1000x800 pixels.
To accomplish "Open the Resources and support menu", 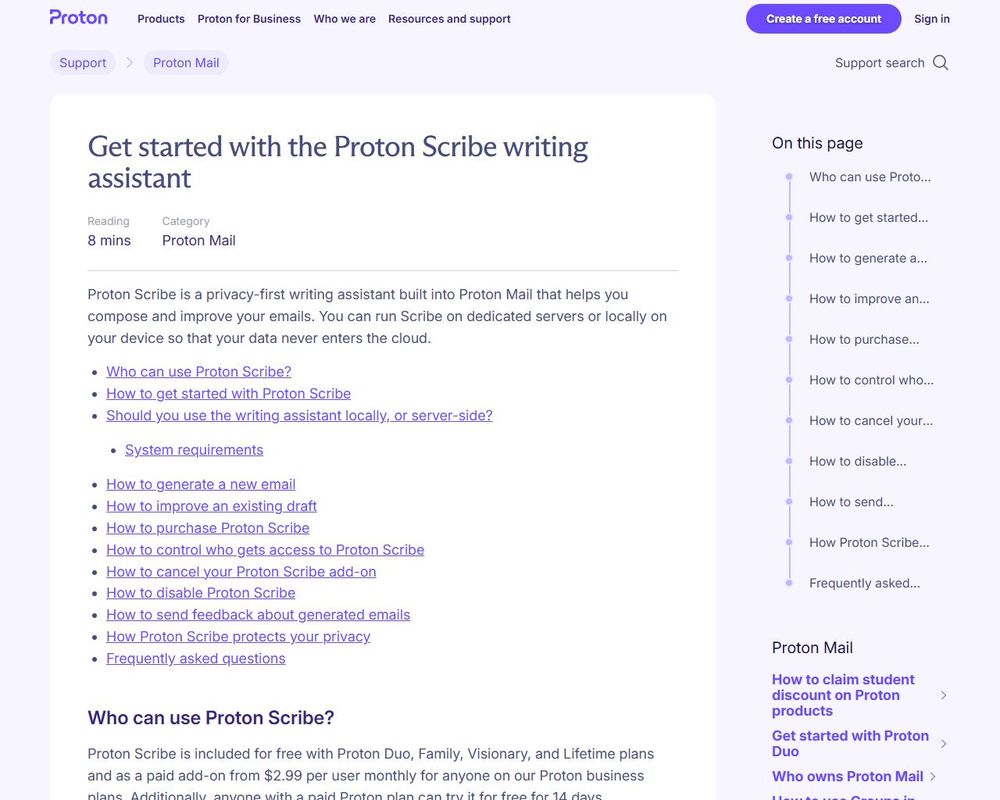I will [449, 18].
